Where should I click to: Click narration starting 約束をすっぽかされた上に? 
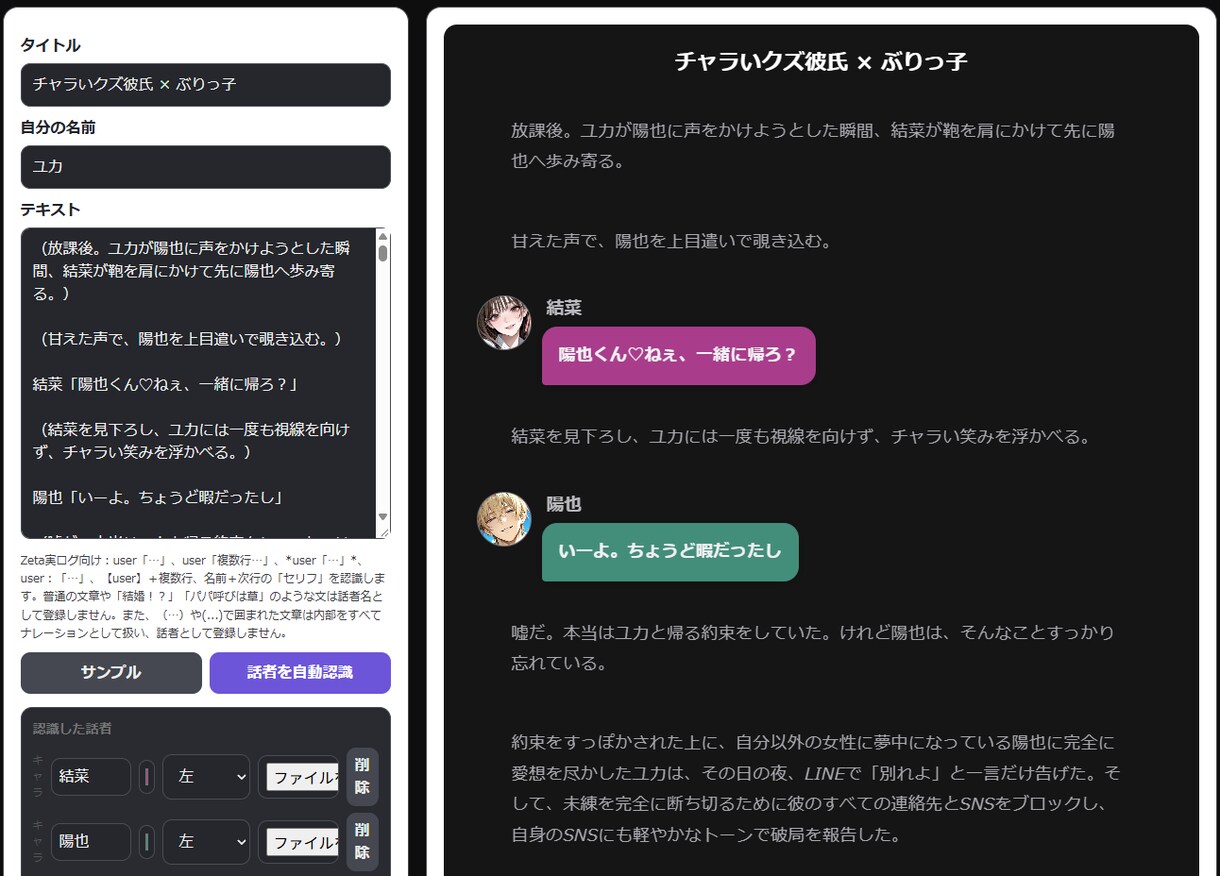(816, 789)
